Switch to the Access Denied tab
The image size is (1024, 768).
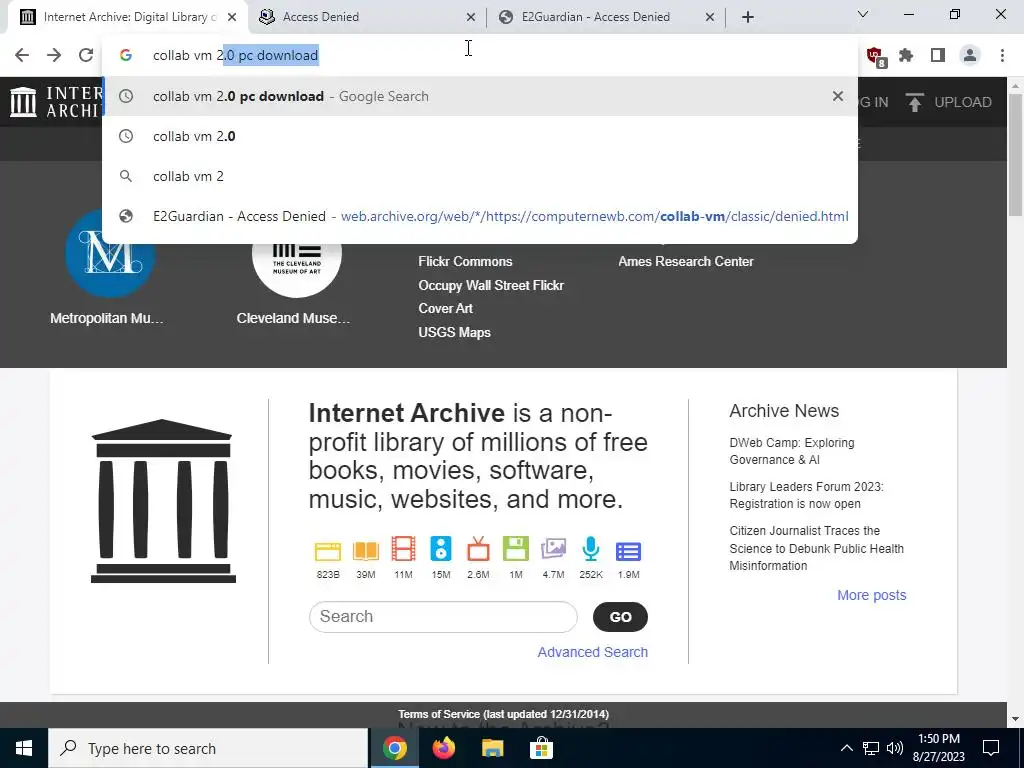[367, 17]
